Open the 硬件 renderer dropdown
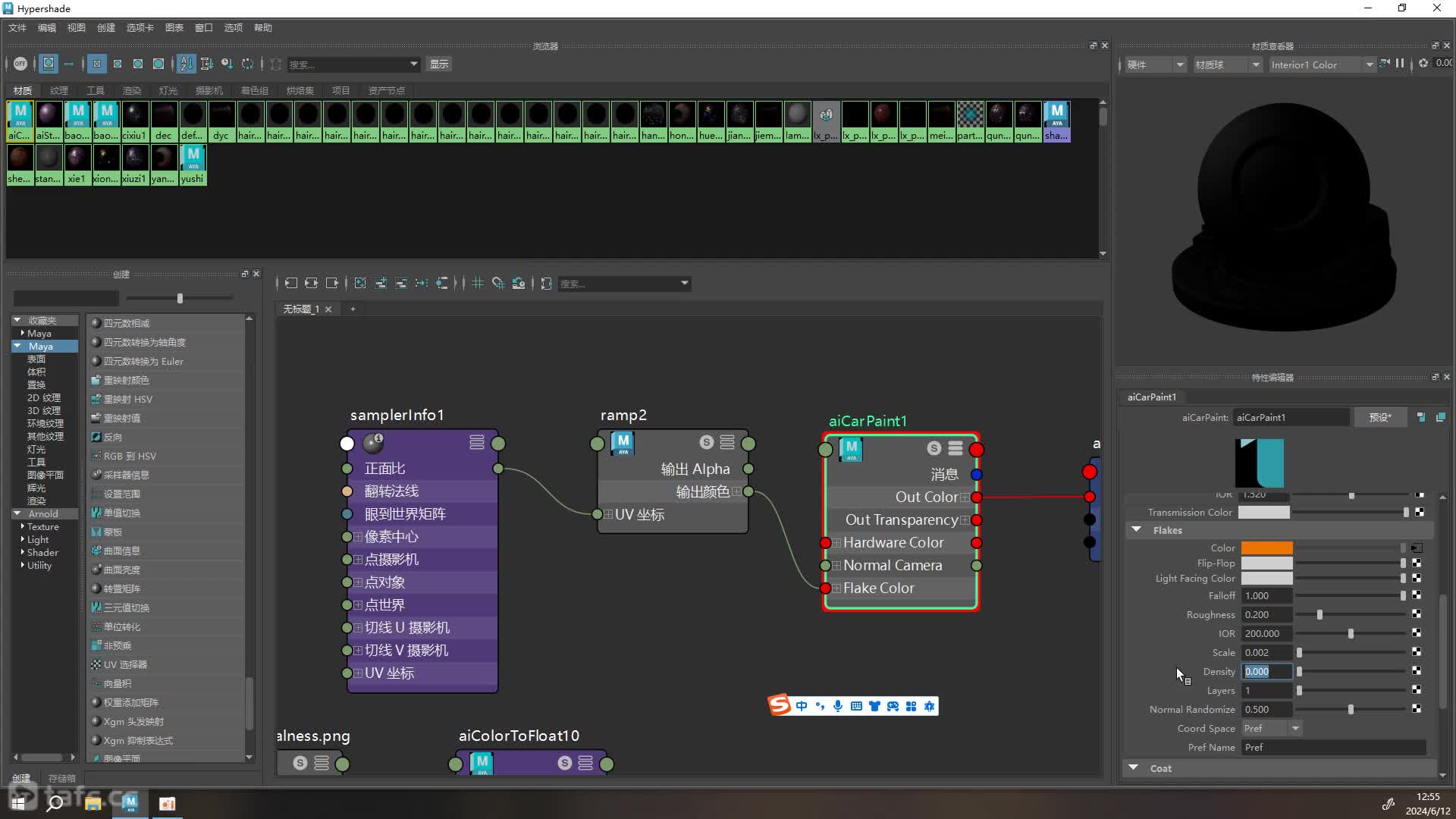This screenshot has height=819, width=1456. pyautogui.click(x=1155, y=65)
